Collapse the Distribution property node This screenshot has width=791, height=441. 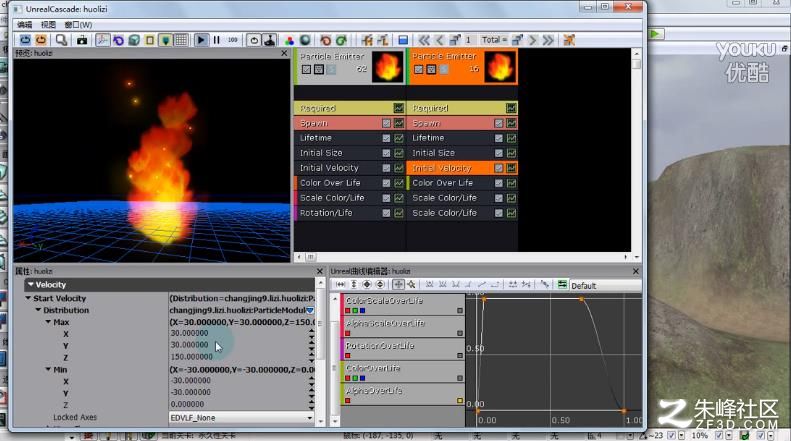click(38, 310)
